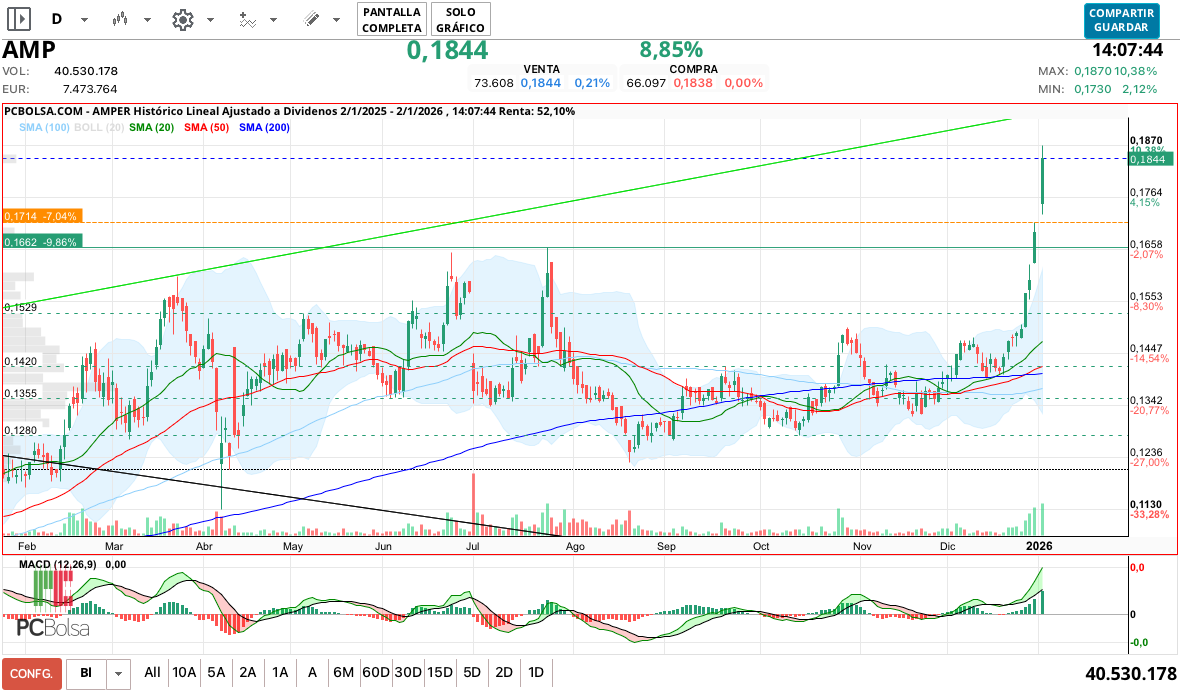Viewport: 1180px width, 696px height.
Task: Toggle SMA (100) indicator in legend
Action: click(x=44, y=127)
